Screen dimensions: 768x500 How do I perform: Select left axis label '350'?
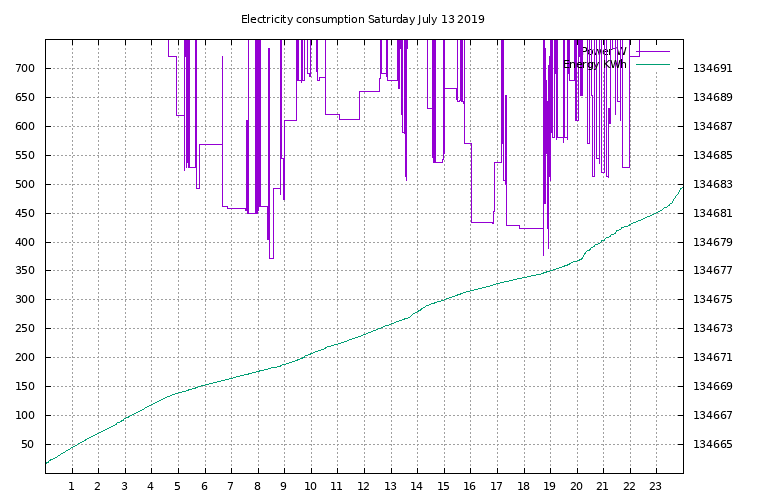25,270
